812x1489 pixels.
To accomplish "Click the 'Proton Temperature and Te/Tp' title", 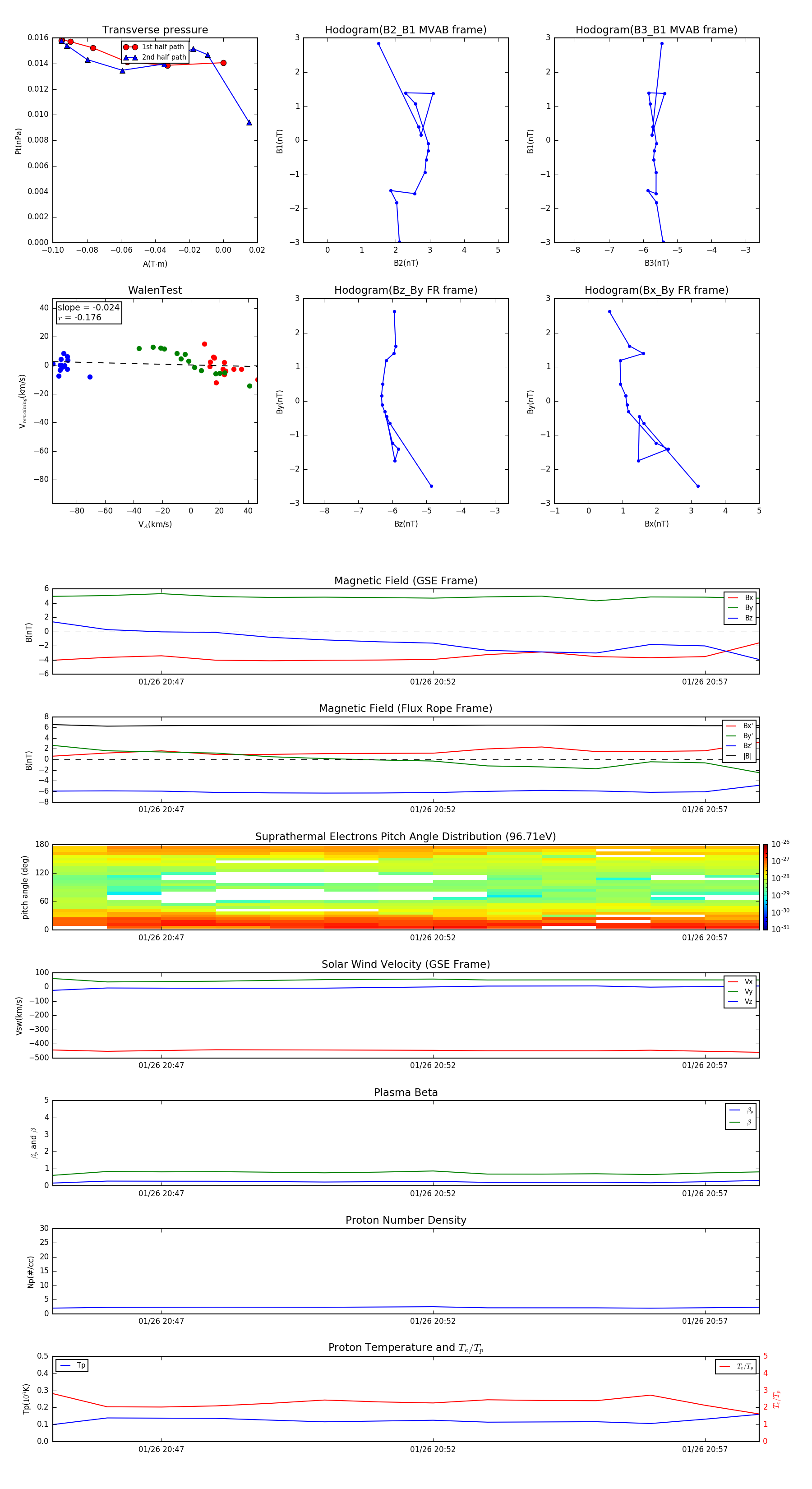I will pos(406,1348).
